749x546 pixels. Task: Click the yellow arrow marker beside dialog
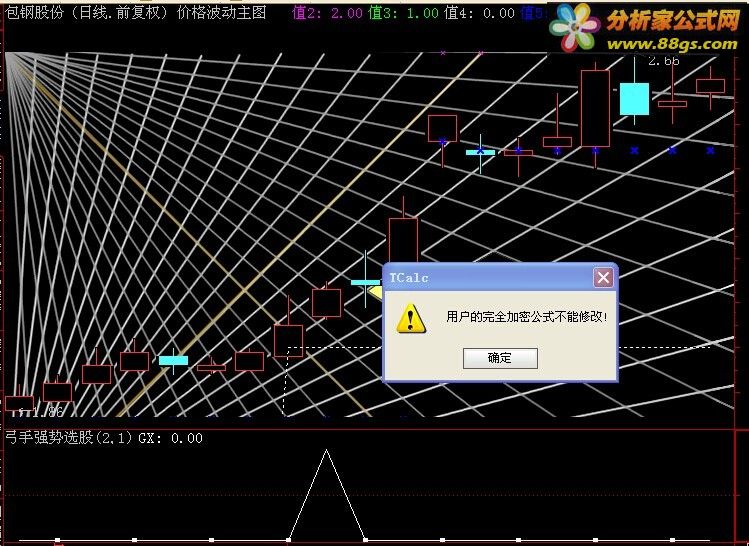375,292
